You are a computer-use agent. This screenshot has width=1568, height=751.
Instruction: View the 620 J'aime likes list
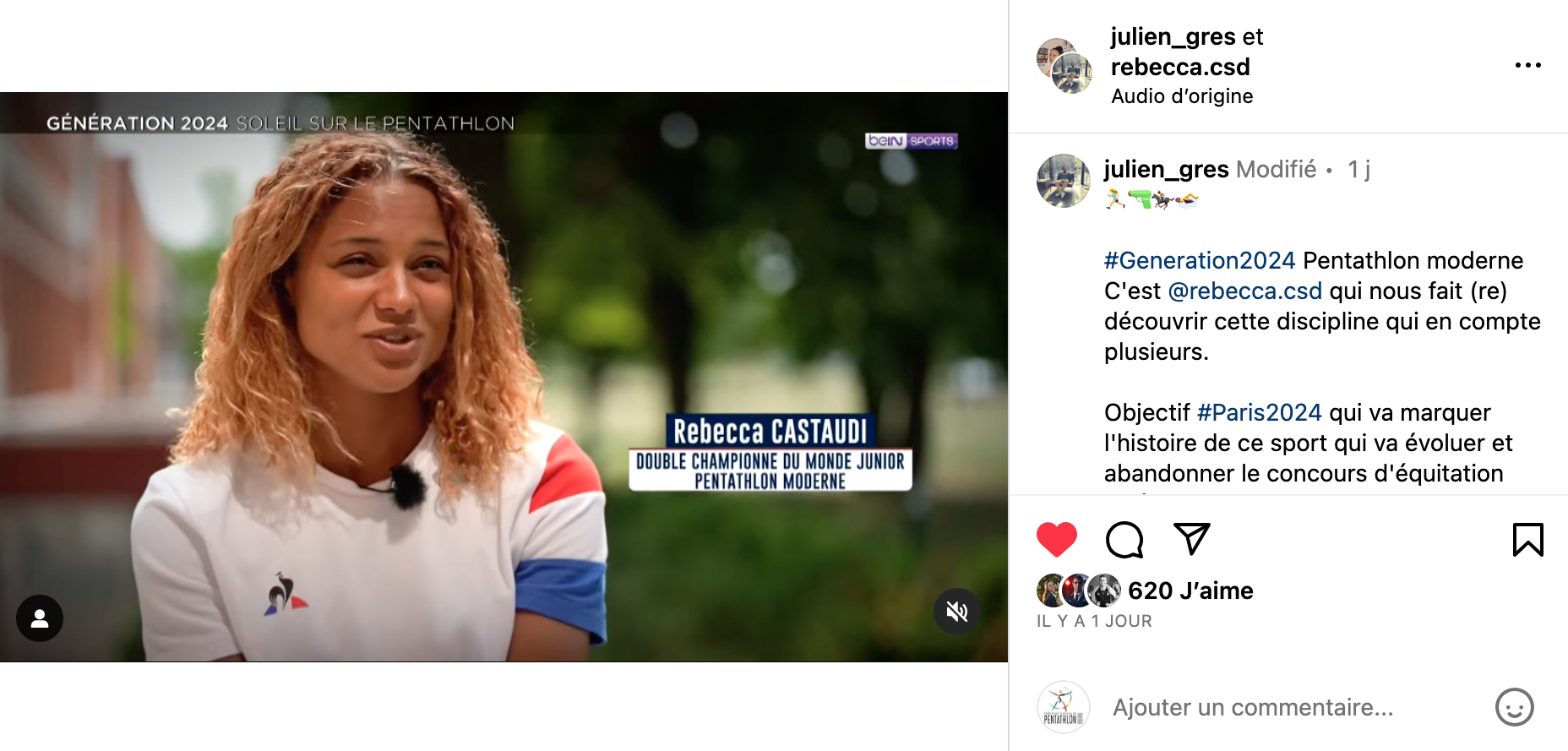click(x=1190, y=590)
